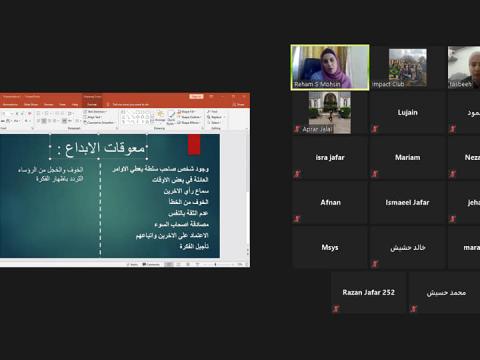Switch to the Review tab
Image resolution: width=480 pixels, height=360 pixels.
[48, 105]
